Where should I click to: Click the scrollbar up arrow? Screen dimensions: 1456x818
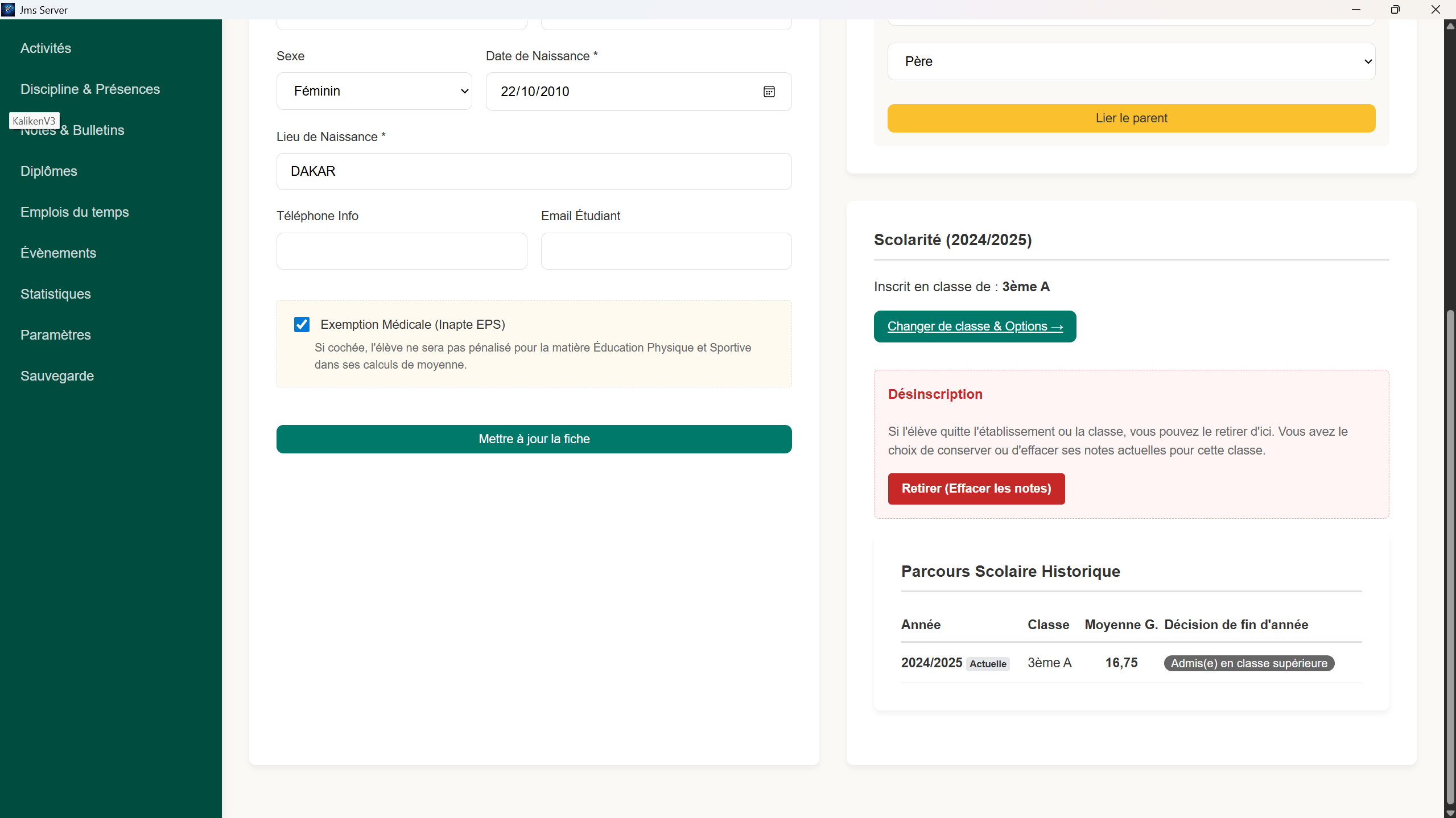[1450, 26]
